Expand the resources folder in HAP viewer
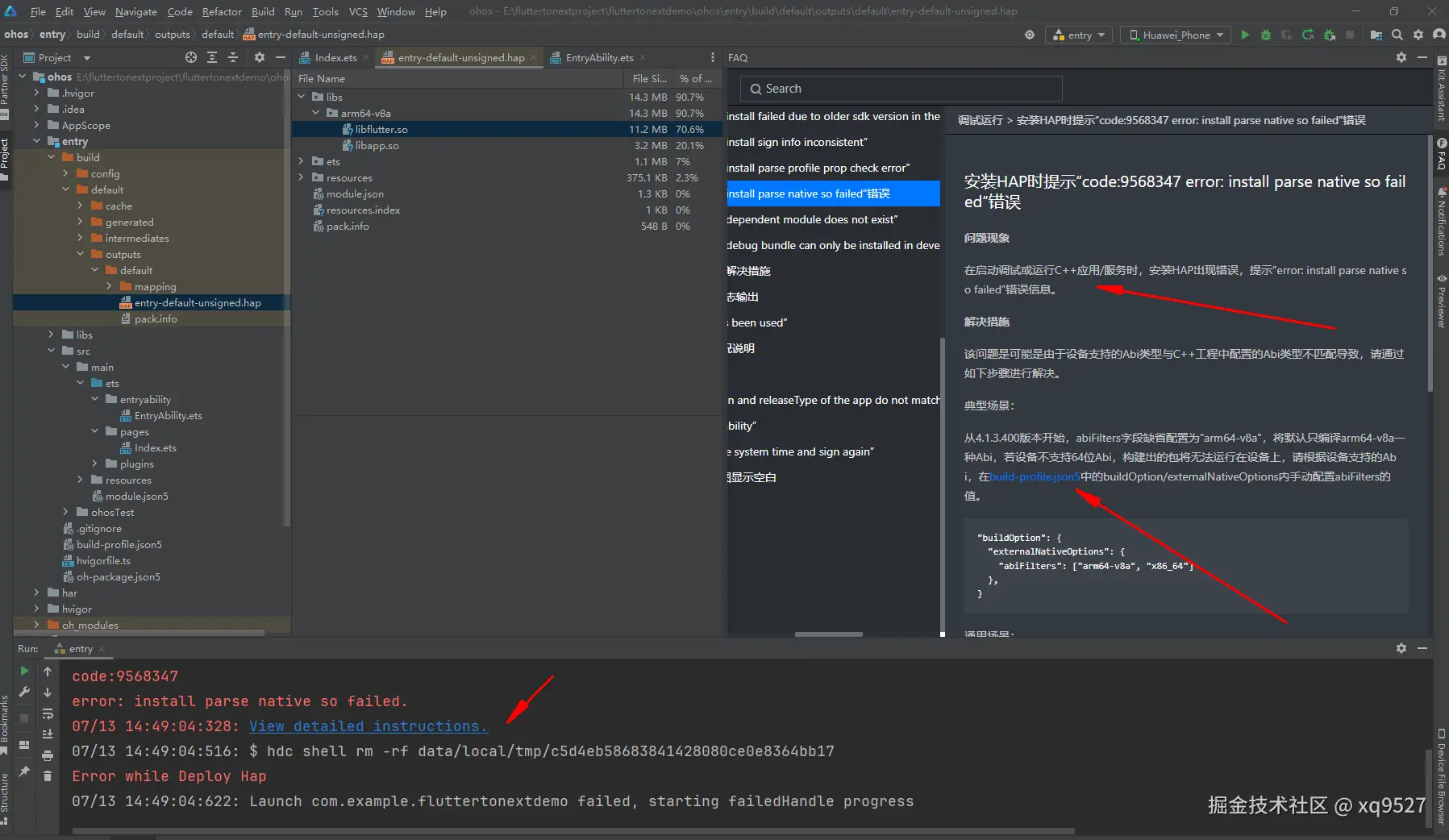 pyautogui.click(x=302, y=177)
